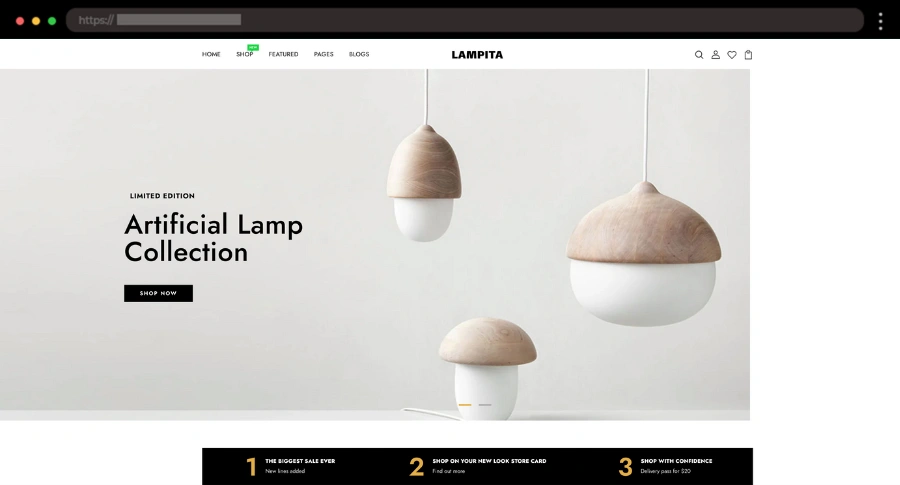The width and height of the screenshot is (900, 485).
Task: Click the LAMPITA logo
Action: pos(477,55)
